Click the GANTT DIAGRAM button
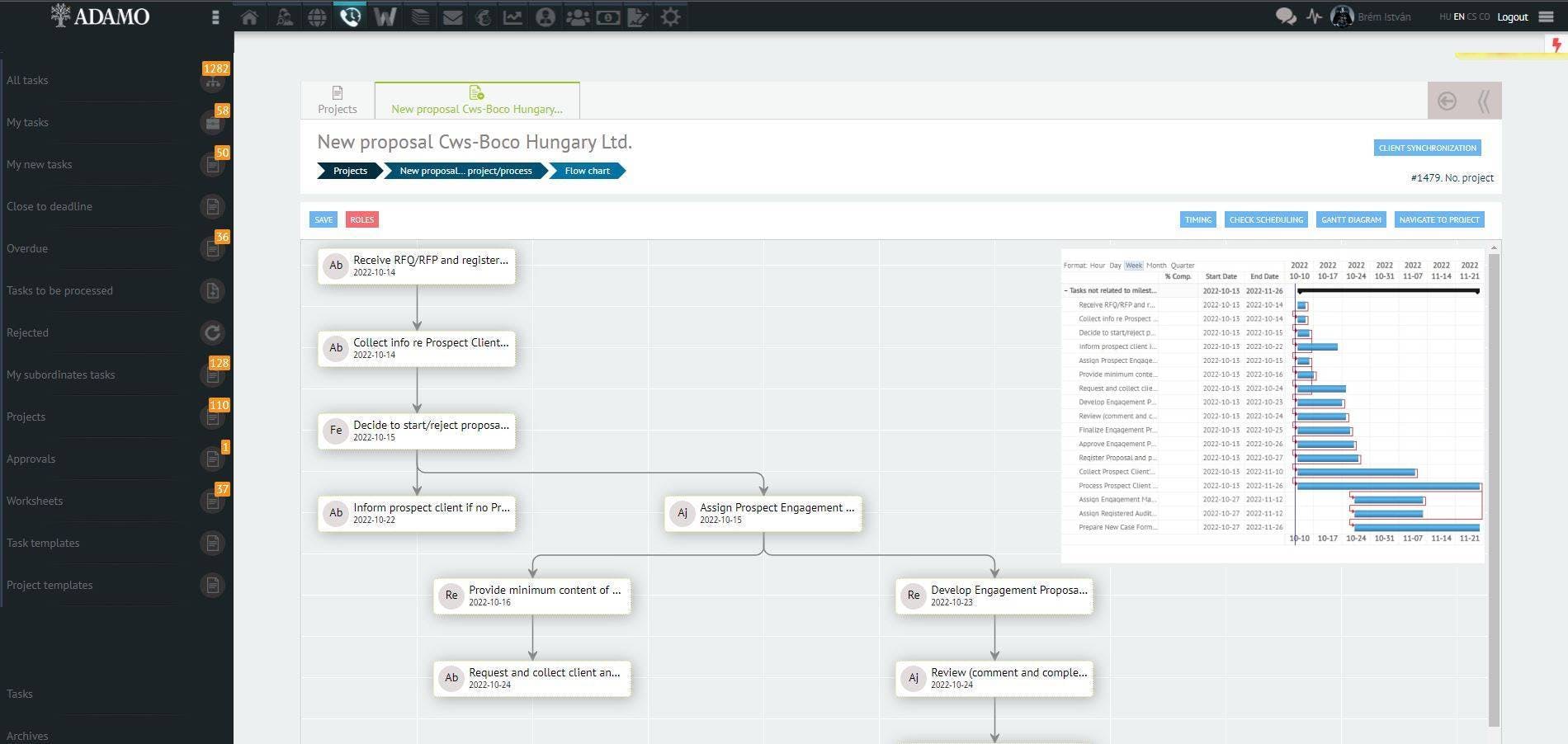The image size is (1568, 744). coord(1351,219)
